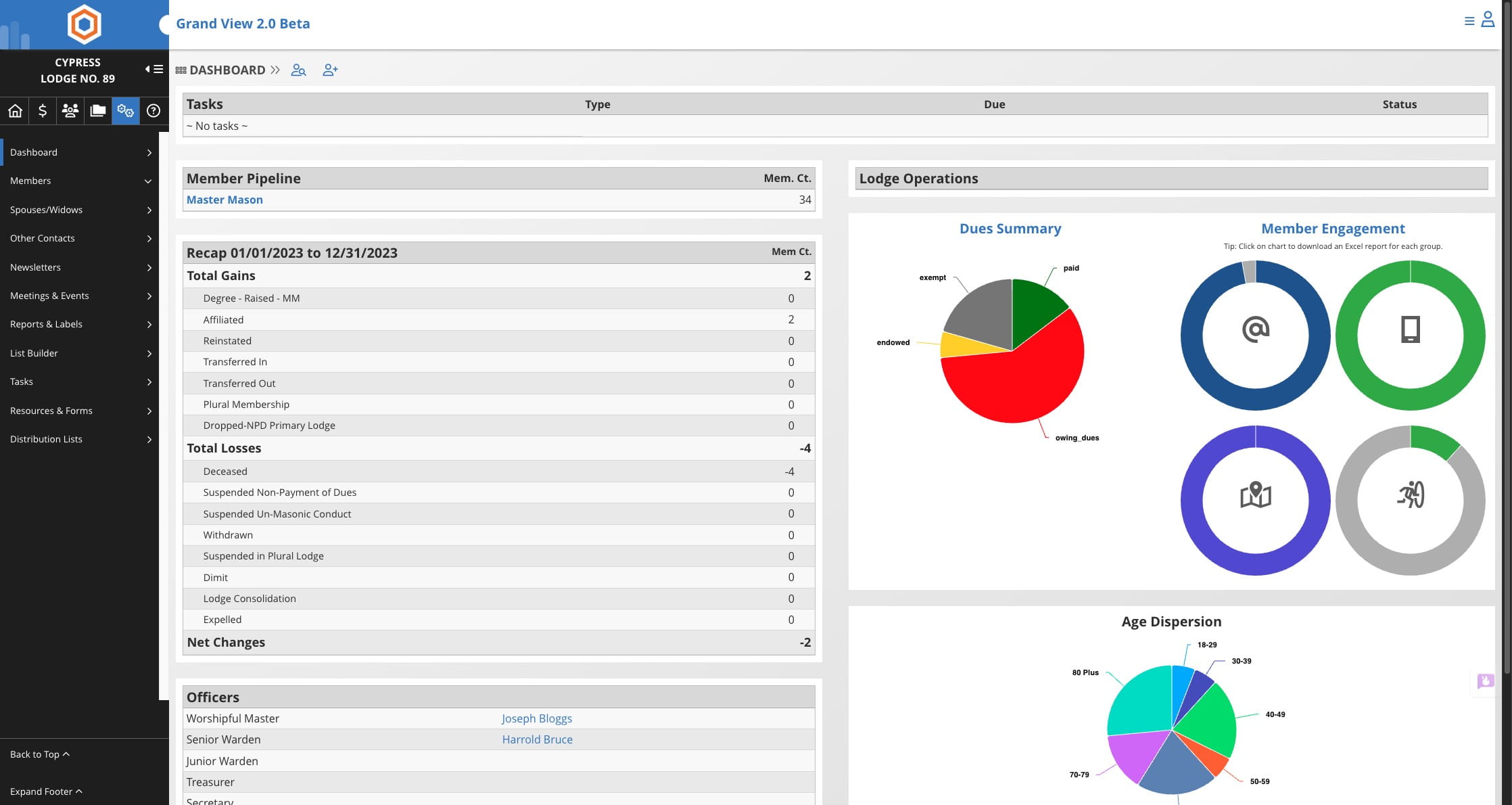Open the Master Mason pipeline link
Screen dimensions: 1512x805
[x=225, y=200]
